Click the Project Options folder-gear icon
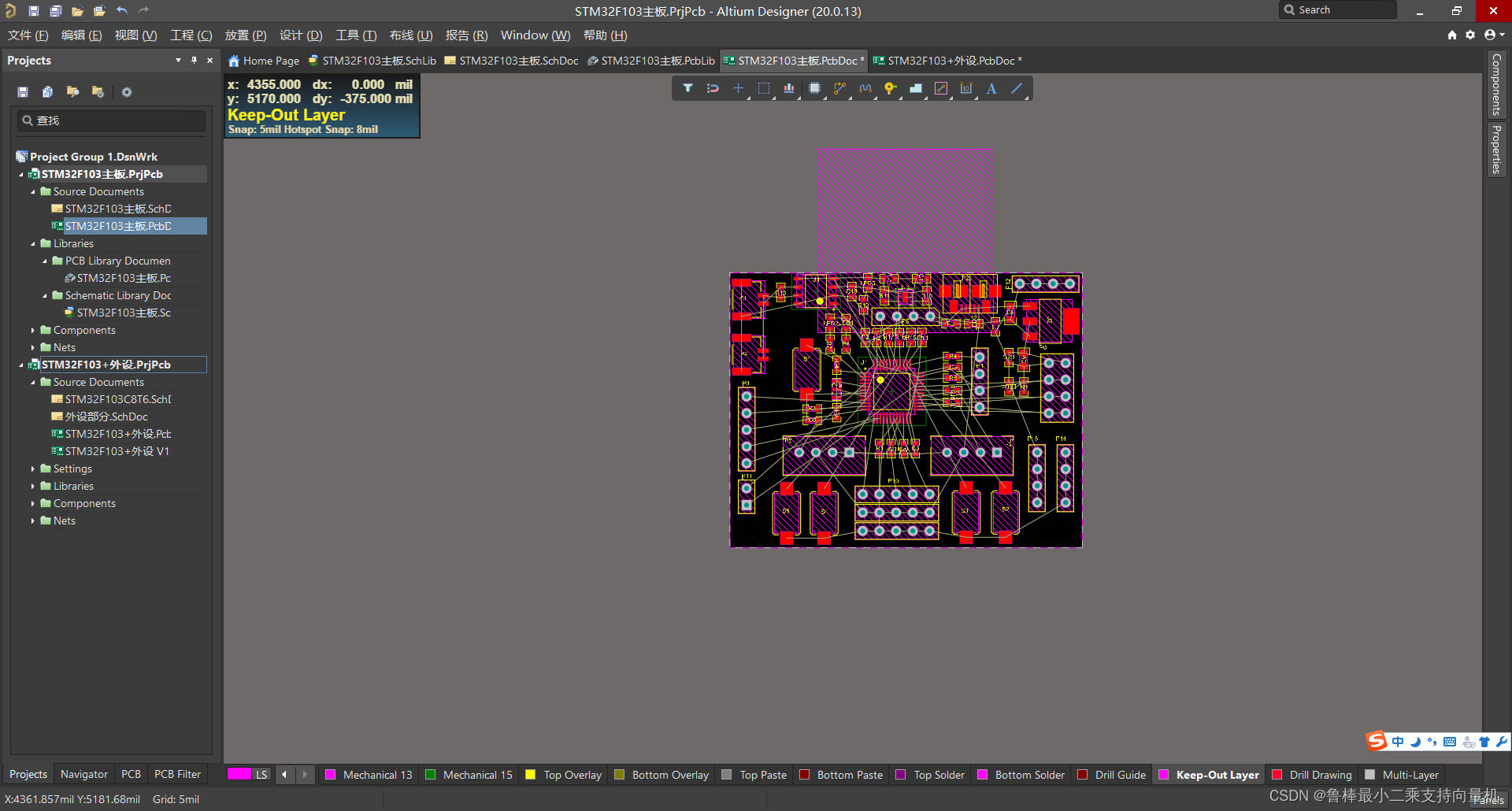Image resolution: width=1512 pixels, height=811 pixels. coord(98,92)
